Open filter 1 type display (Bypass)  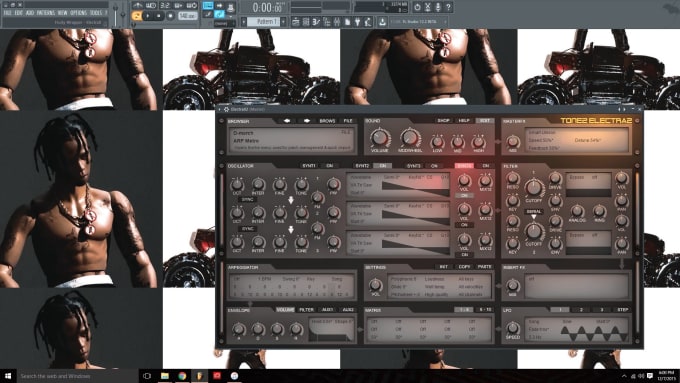pyautogui.click(x=588, y=185)
